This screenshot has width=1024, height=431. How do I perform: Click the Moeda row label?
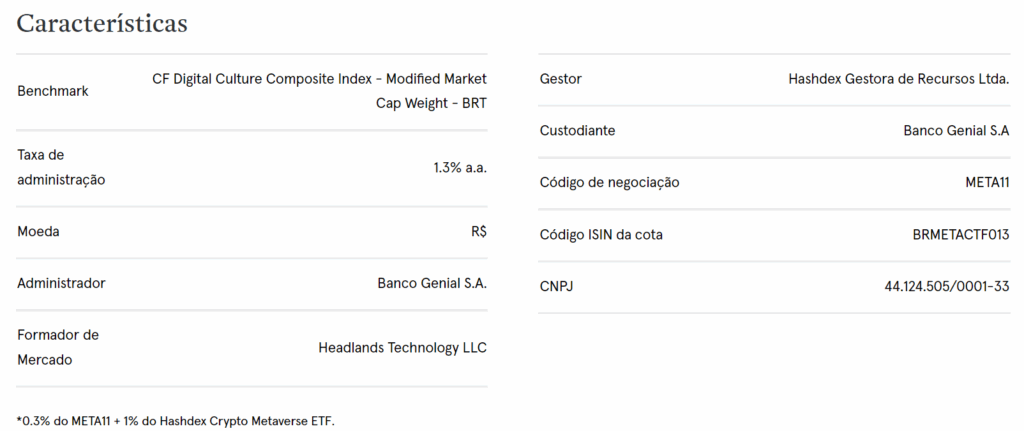39,231
